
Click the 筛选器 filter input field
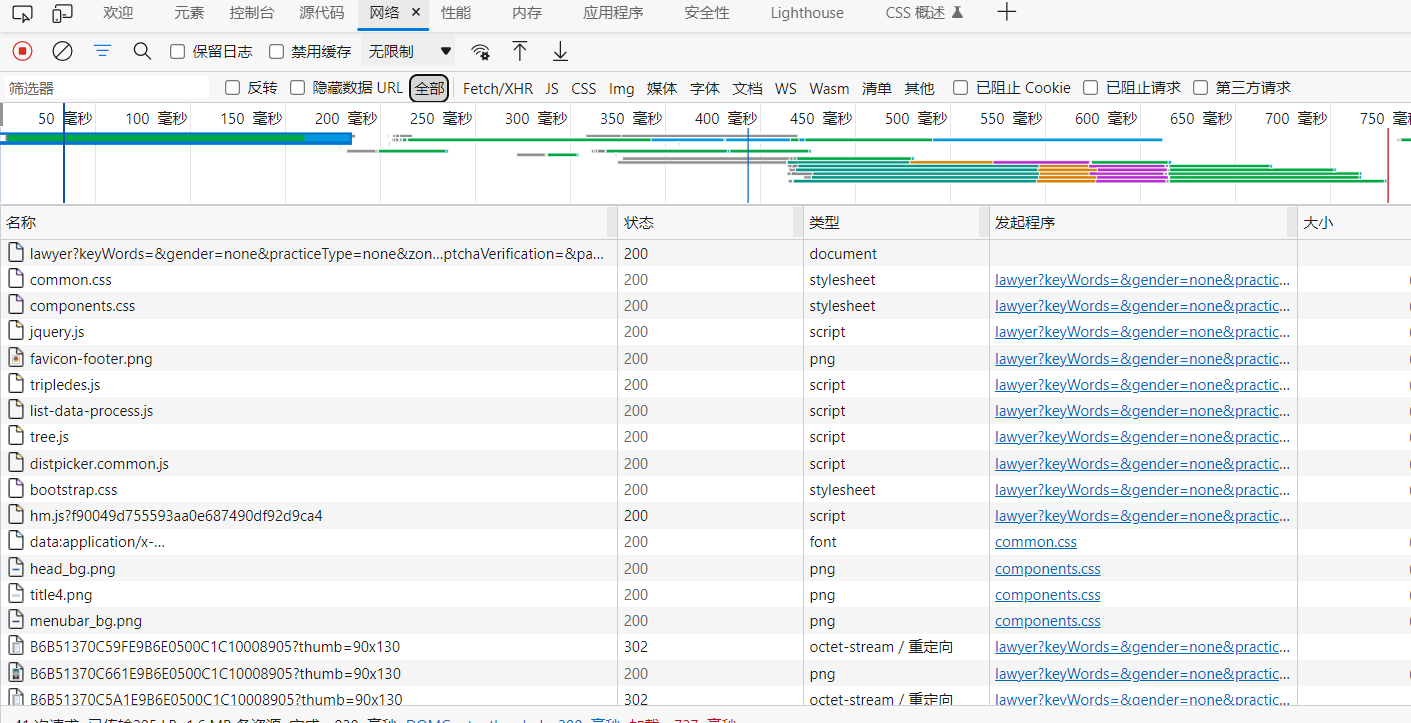pyautogui.click(x=105, y=88)
